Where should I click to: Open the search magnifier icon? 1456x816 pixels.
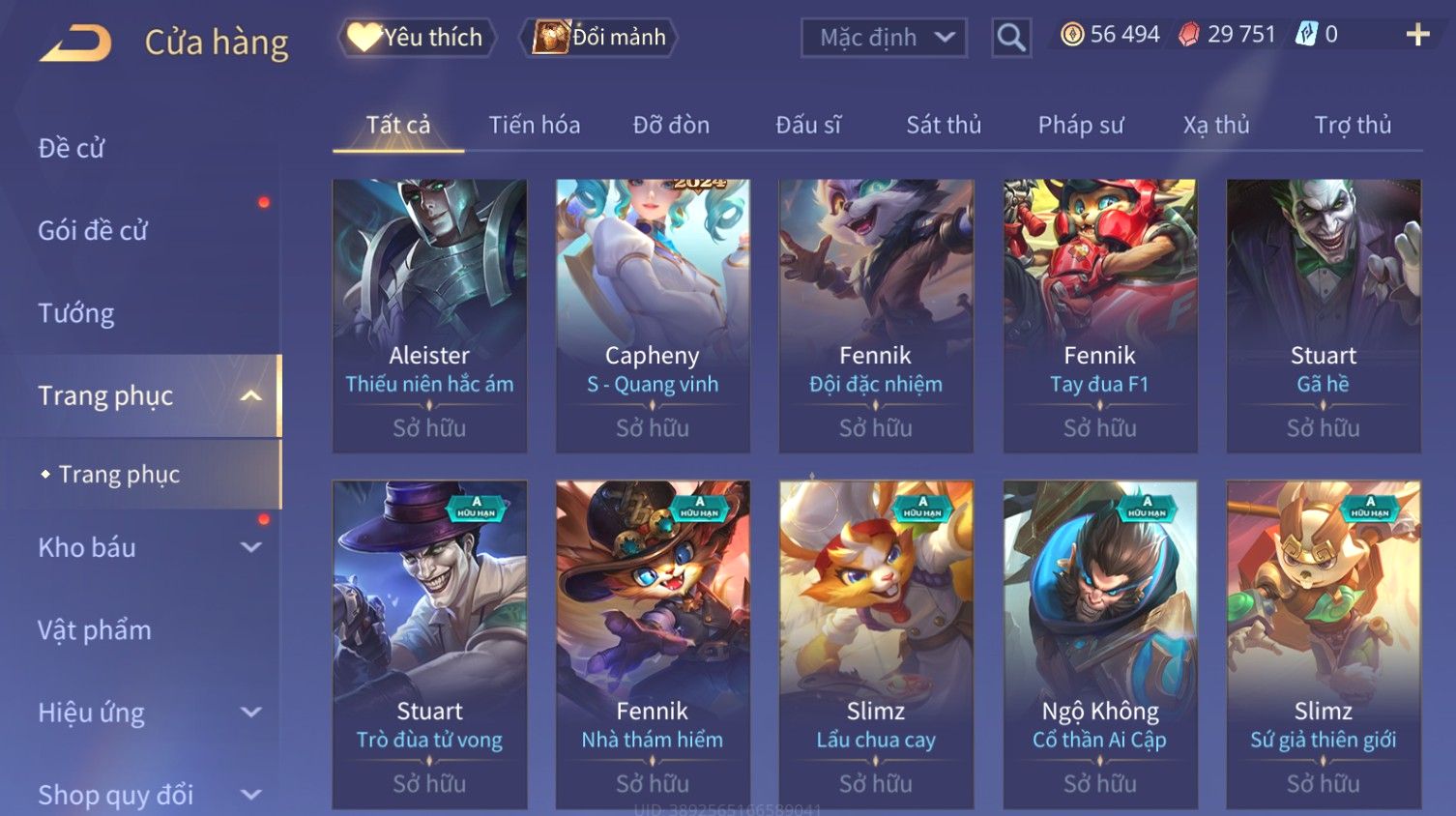pos(1011,38)
